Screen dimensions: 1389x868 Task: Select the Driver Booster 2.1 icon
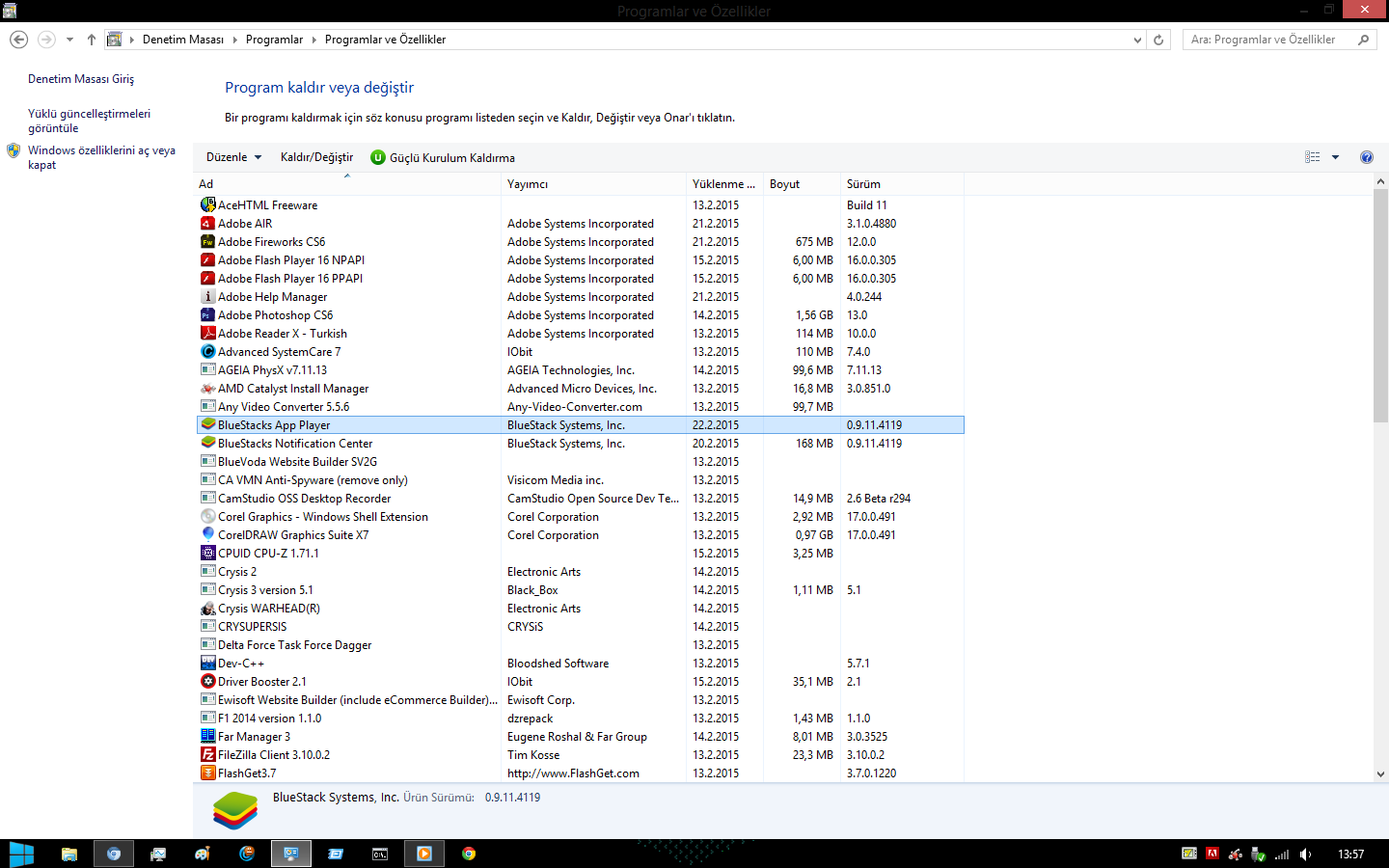pos(207,681)
